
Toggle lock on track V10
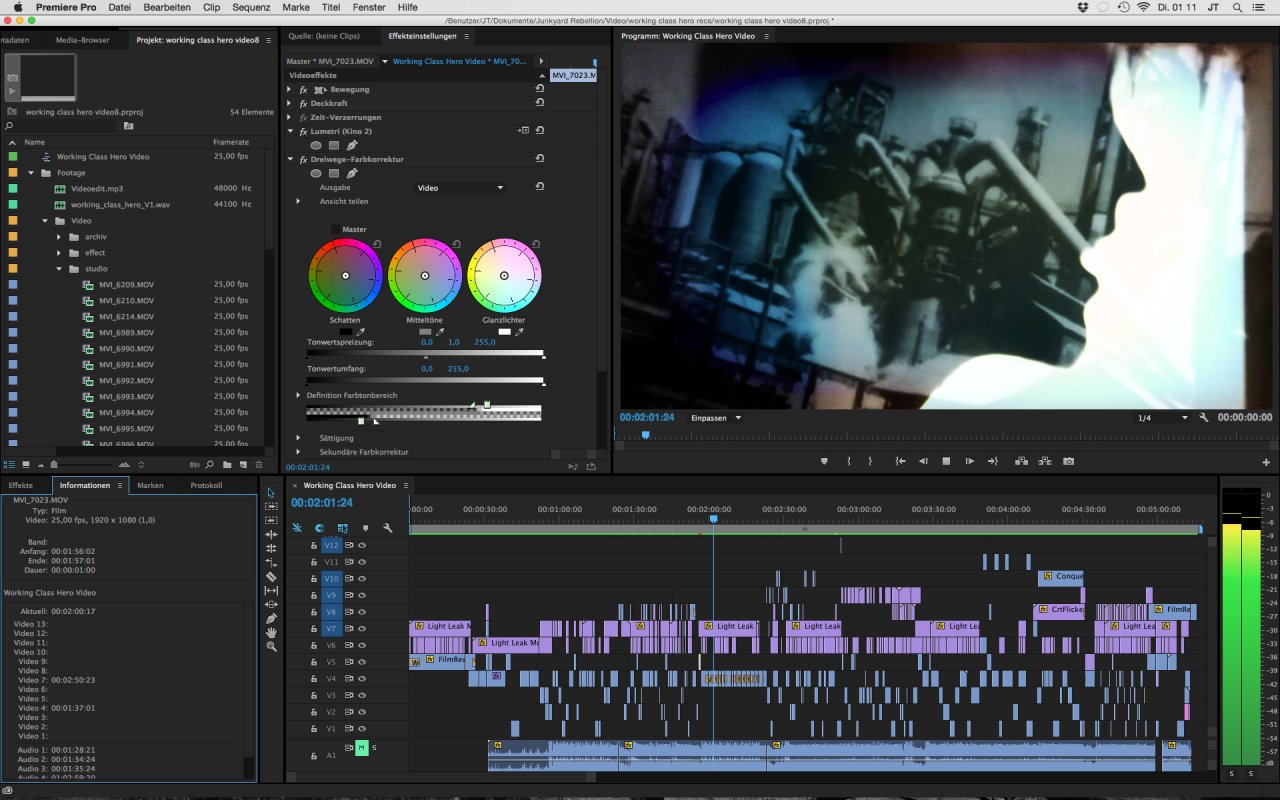tap(313, 579)
